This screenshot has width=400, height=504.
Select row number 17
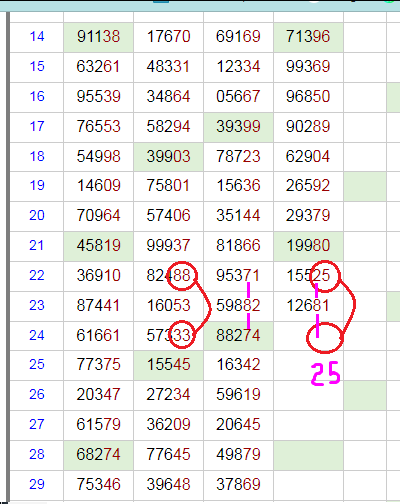[x=37, y=127]
